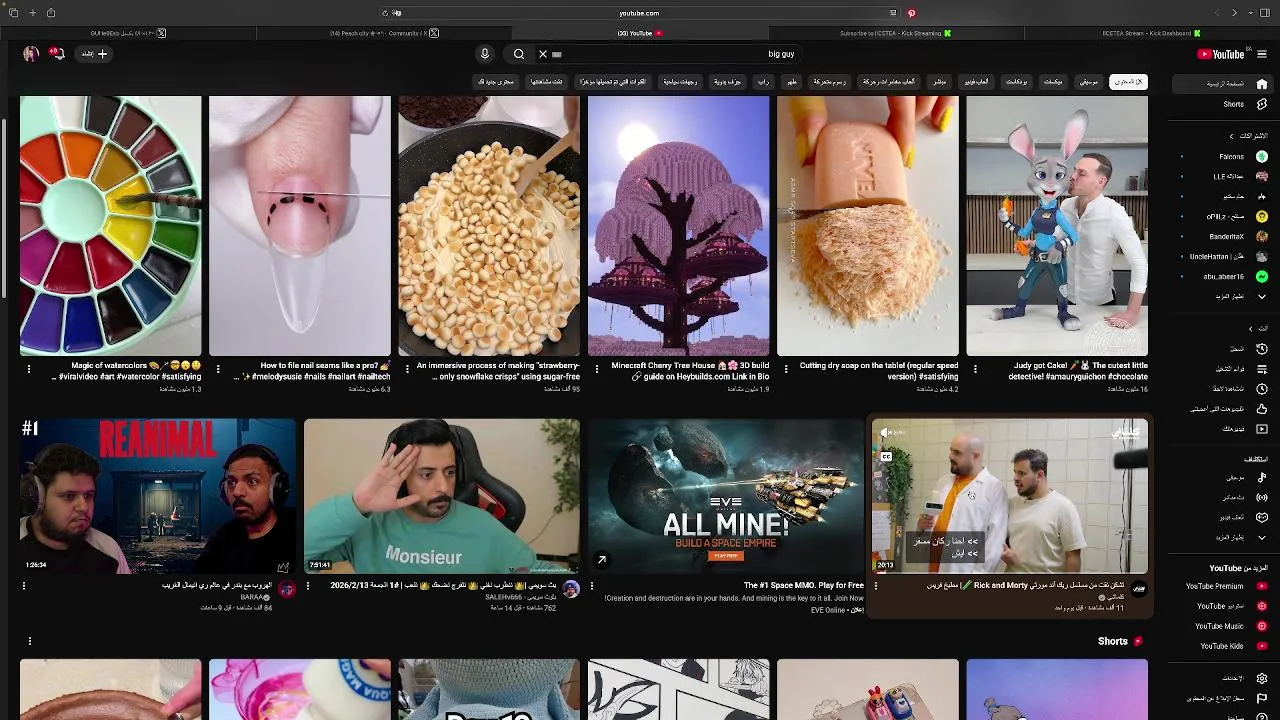Open the History icon in the sidebar
The height and width of the screenshot is (720, 1280).
coord(1262,349)
